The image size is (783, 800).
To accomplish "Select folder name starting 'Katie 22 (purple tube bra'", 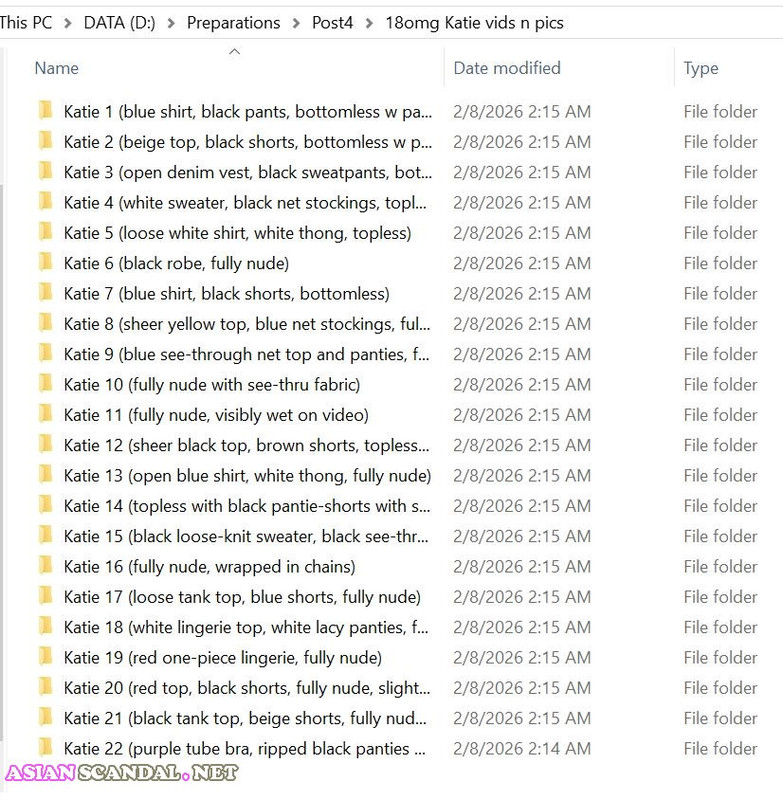I will click(x=244, y=748).
